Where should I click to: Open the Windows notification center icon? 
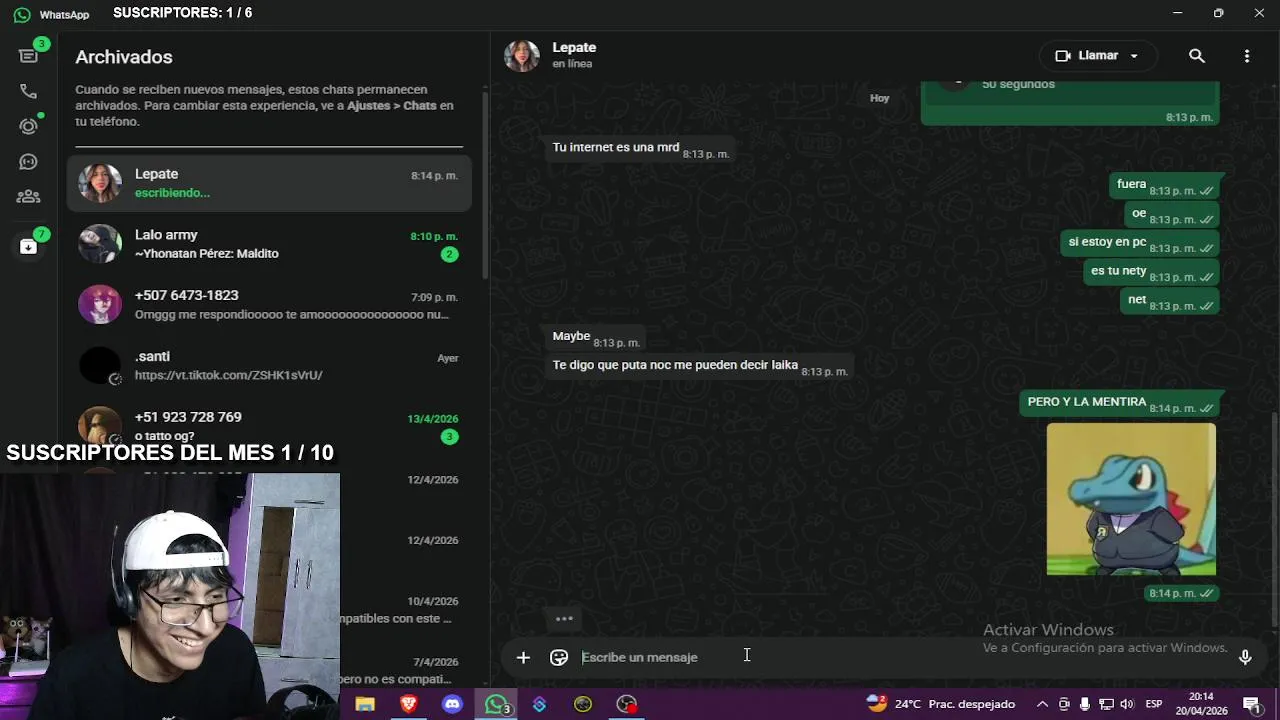pyautogui.click(x=1251, y=704)
